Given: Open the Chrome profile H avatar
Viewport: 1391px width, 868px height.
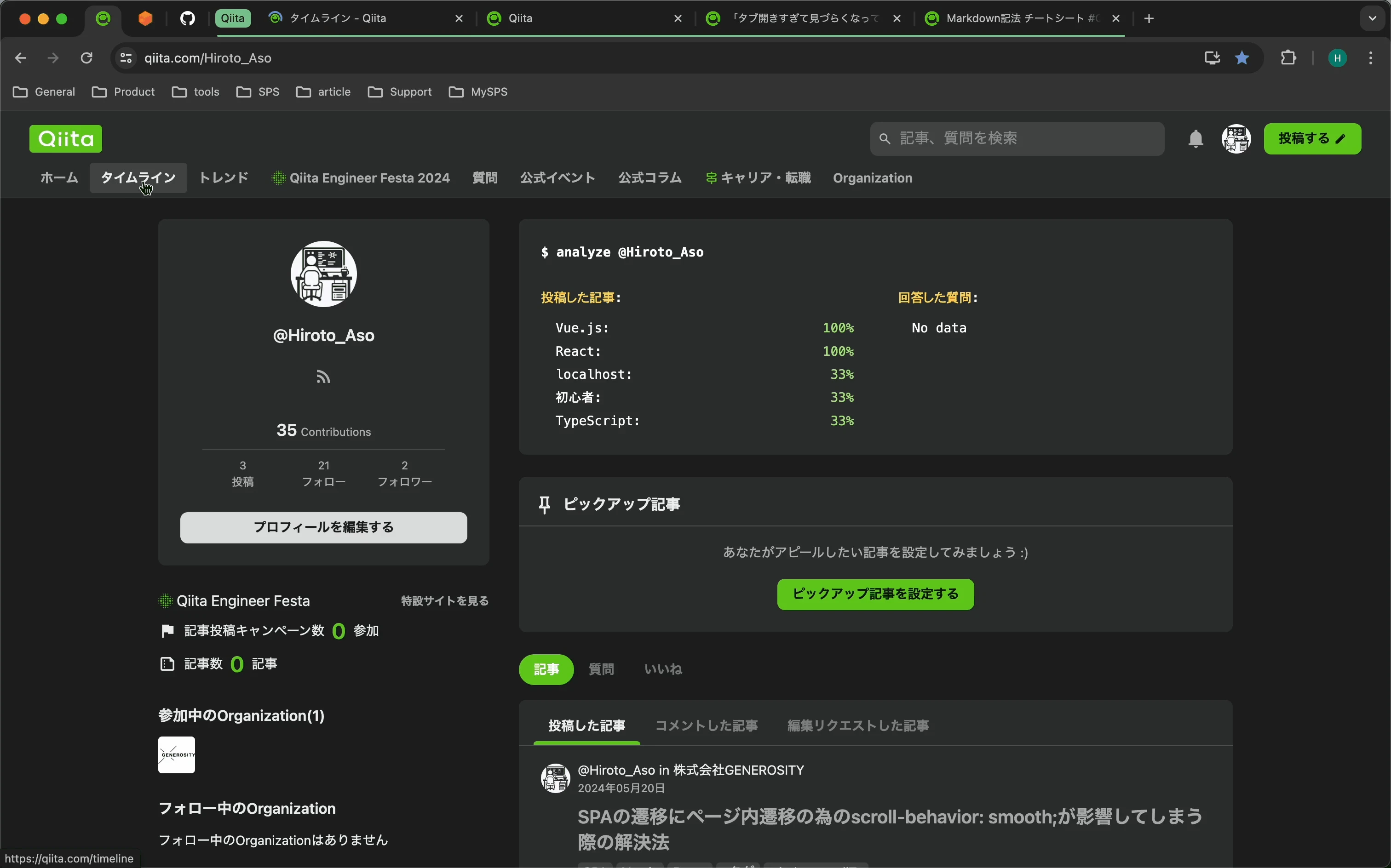Looking at the screenshot, I should click(x=1338, y=58).
